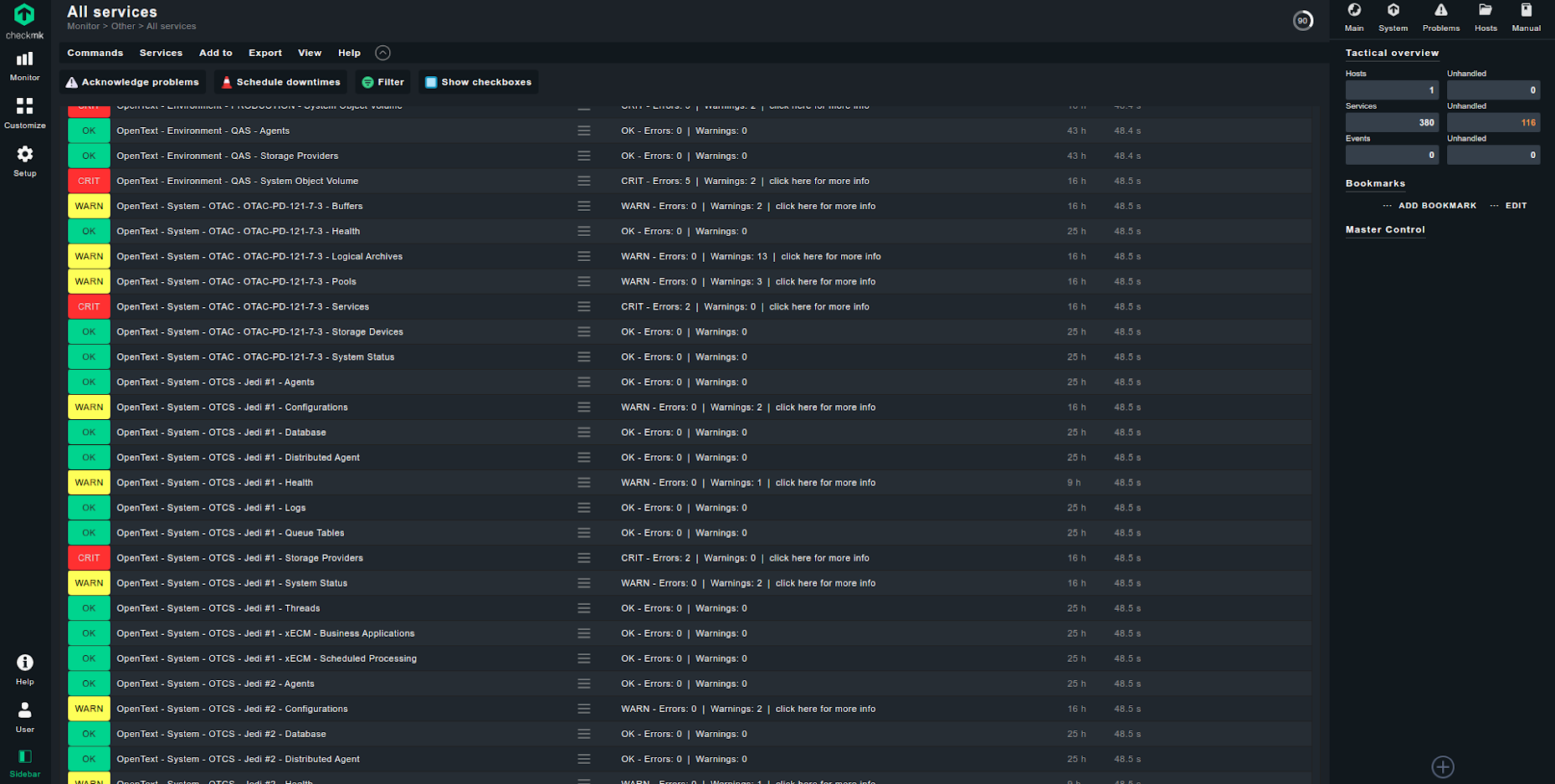The width and height of the screenshot is (1555, 784).
Task: Click the Problems shortcut icon
Action: coord(1440,17)
